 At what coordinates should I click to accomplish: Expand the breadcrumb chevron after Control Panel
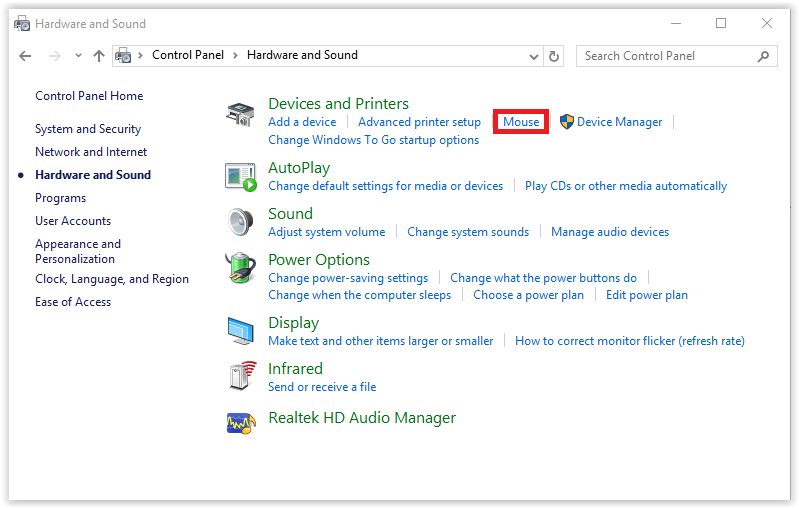235,56
